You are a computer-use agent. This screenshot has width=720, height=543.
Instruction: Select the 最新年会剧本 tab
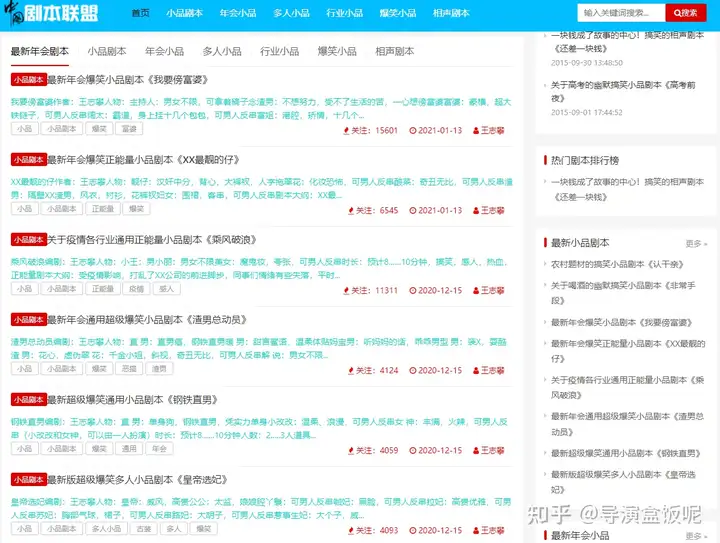39,51
